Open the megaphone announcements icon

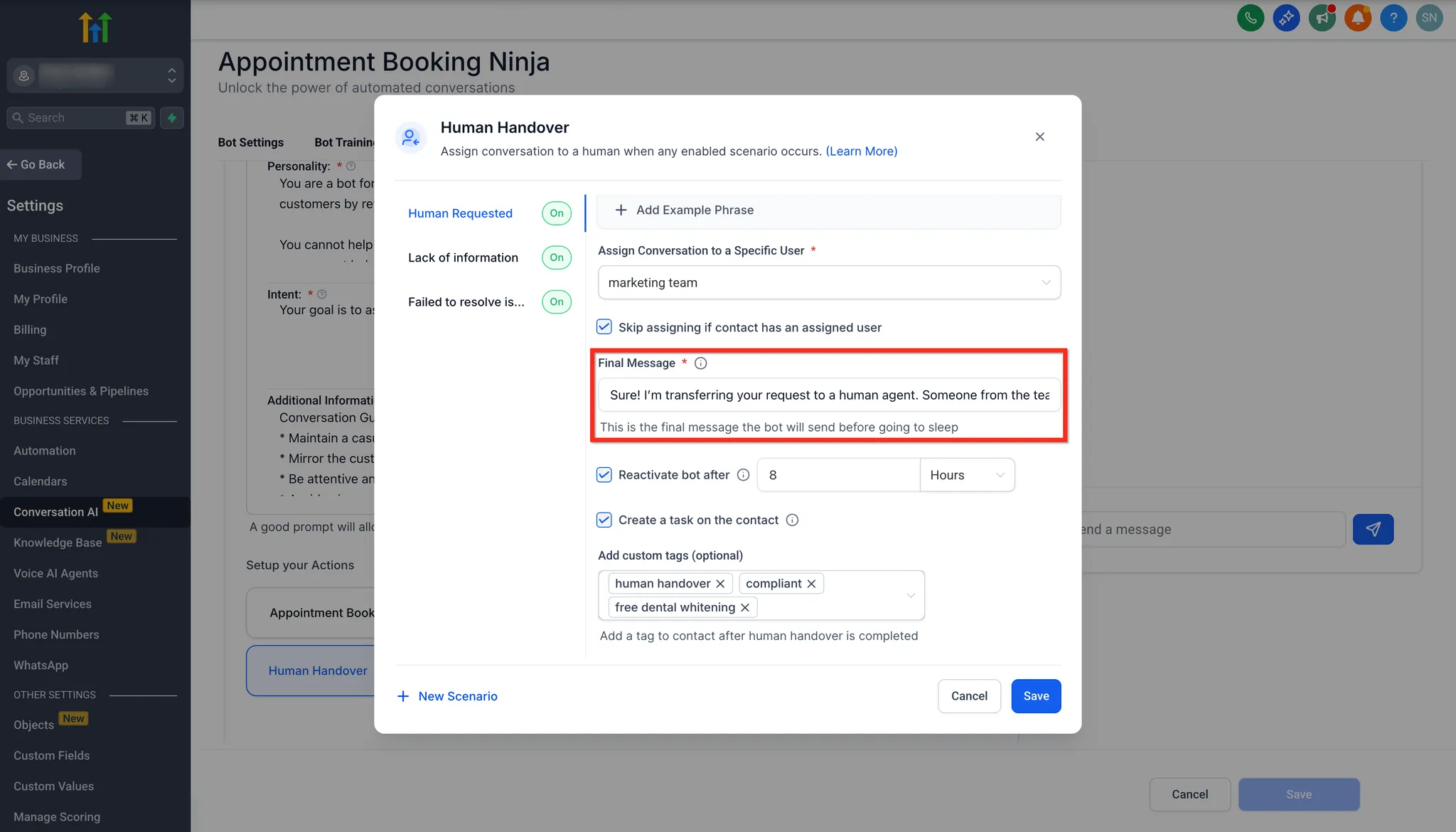pos(1322,18)
